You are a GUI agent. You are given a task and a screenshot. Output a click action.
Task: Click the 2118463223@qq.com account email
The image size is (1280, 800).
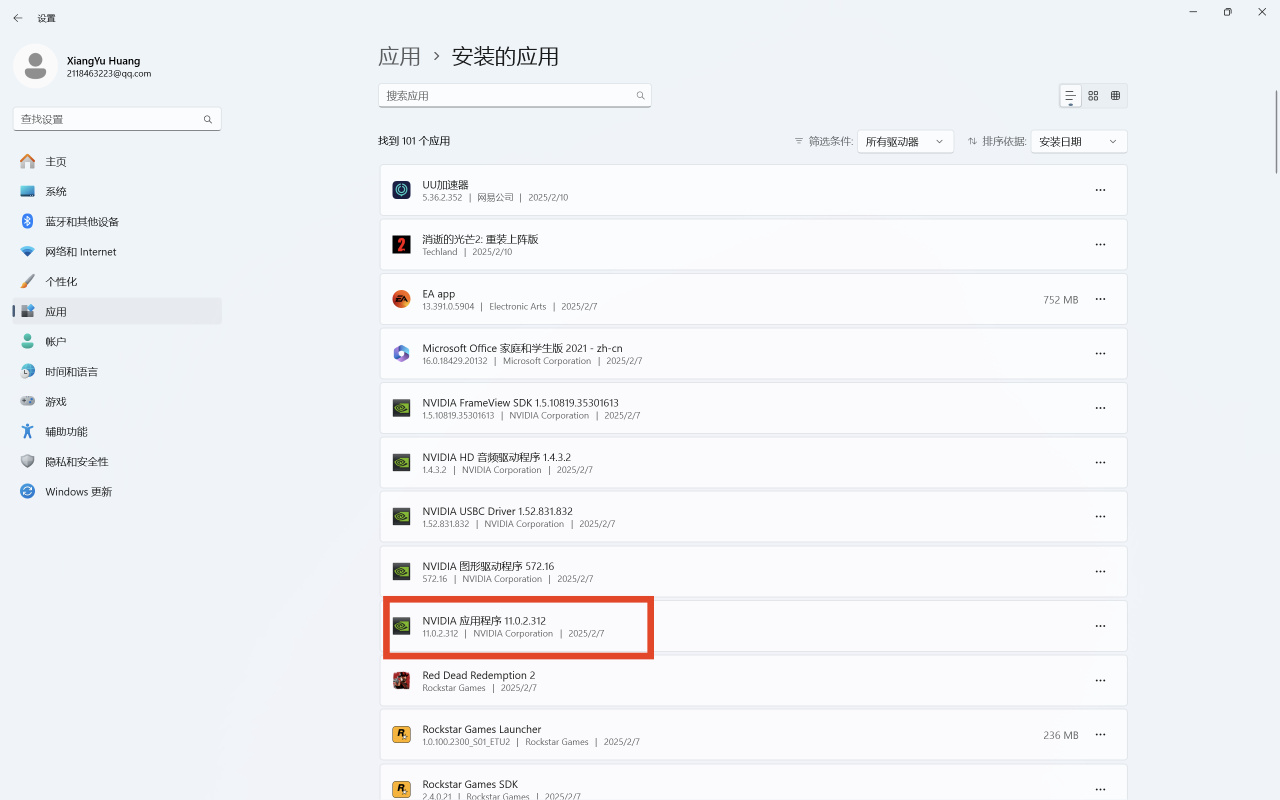pyautogui.click(x=109, y=74)
